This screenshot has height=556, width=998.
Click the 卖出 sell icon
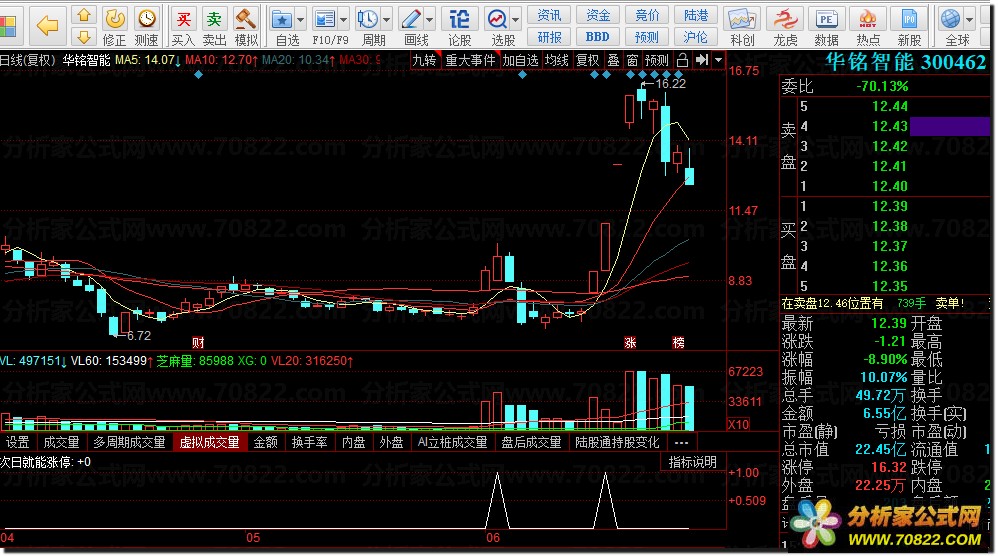point(214,27)
